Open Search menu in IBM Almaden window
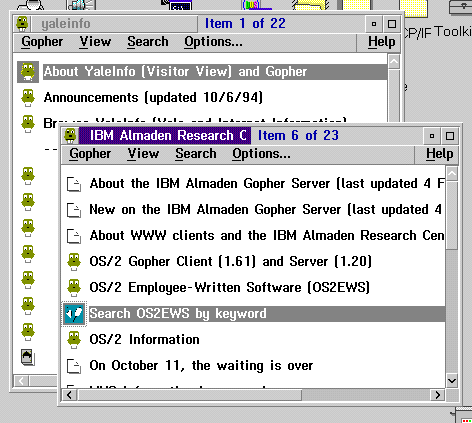The width and height of the screenshot is (472, 423). [196, 154]
